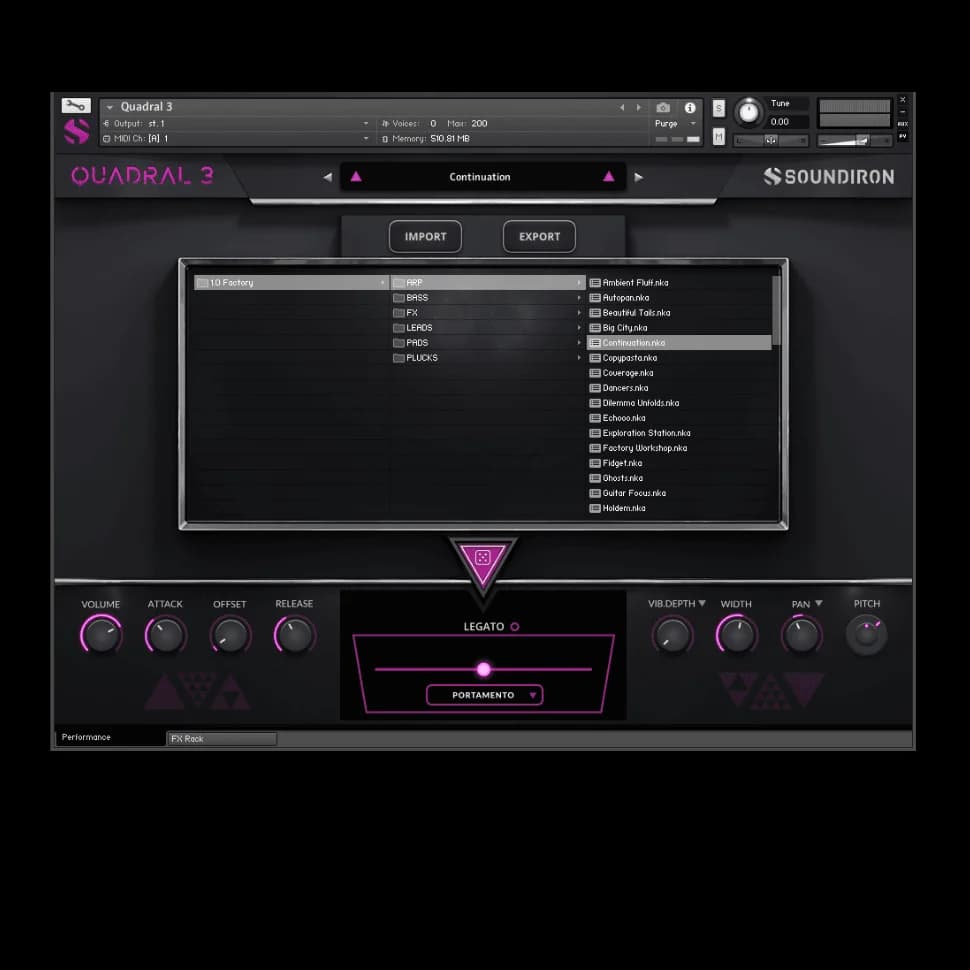Open the Portamento mode dropdown
This screenshot has width=970, height=970.
[484, 695]
